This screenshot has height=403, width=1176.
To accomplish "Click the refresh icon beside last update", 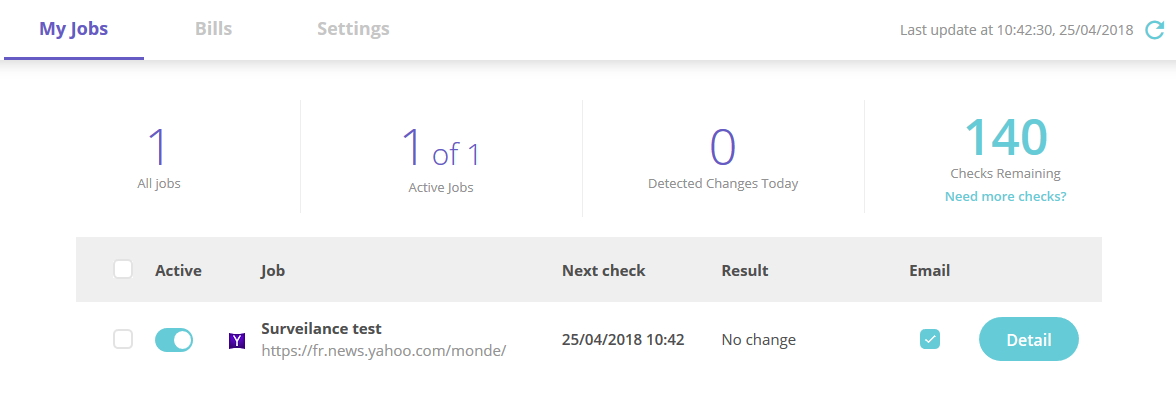I will point(1154,30).
